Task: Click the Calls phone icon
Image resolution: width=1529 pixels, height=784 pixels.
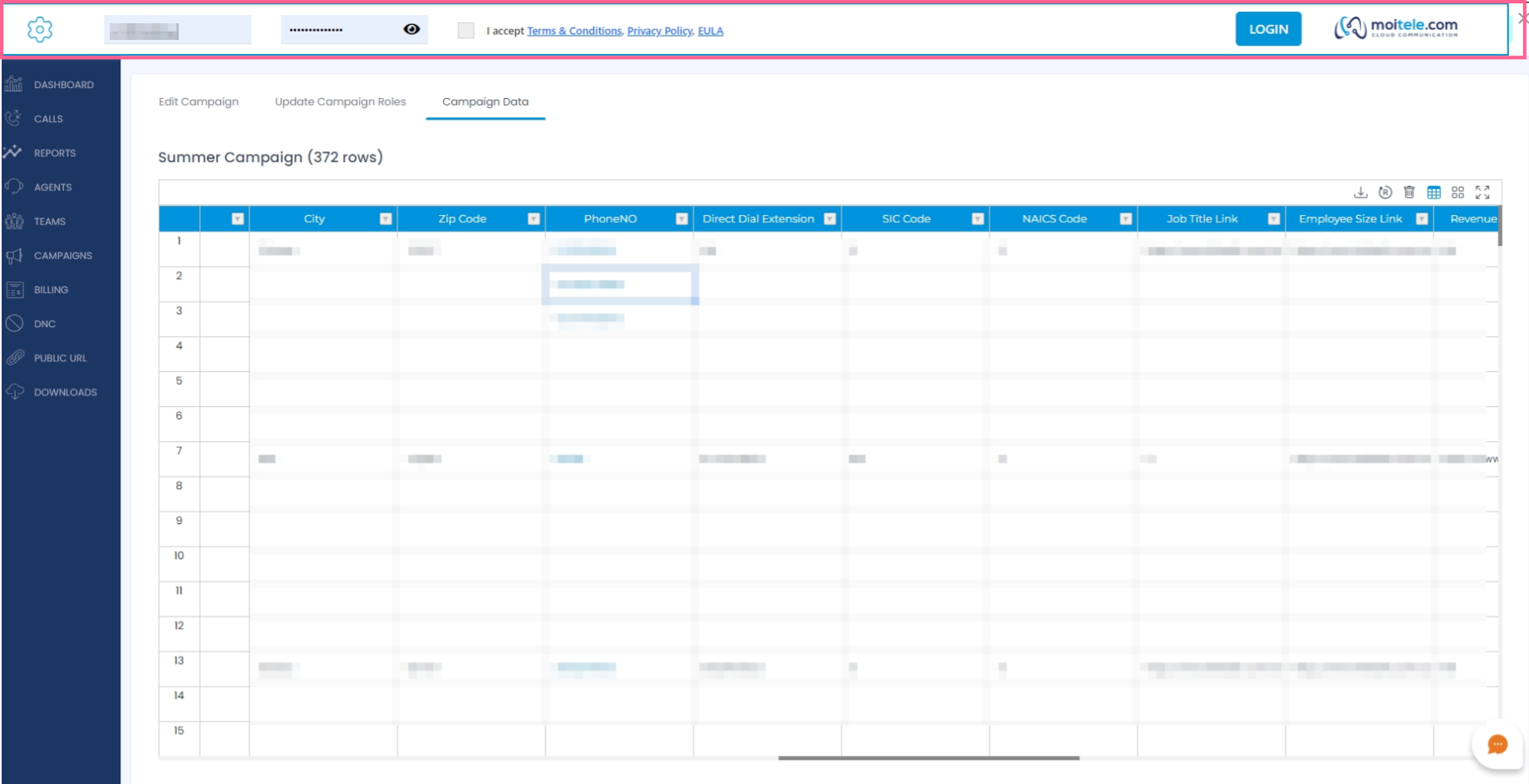Action: [x=14, y=118]
